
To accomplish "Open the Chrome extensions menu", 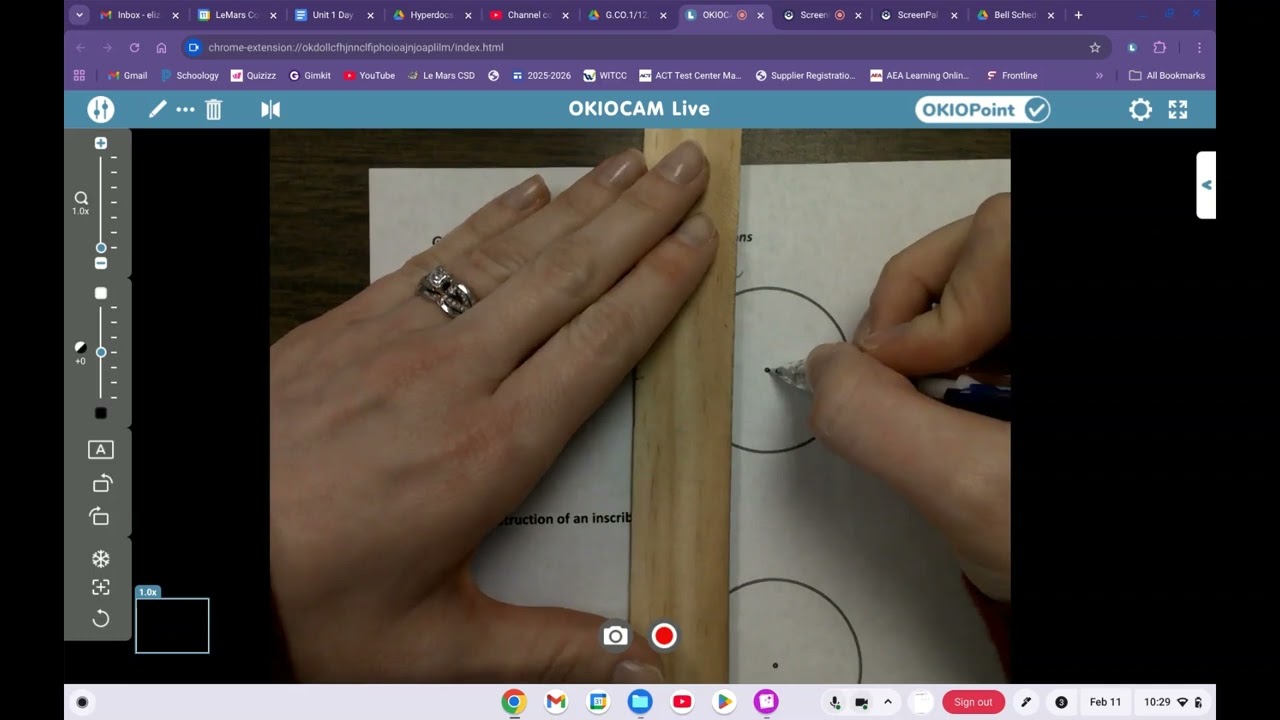I will (x=1160, y=47).
